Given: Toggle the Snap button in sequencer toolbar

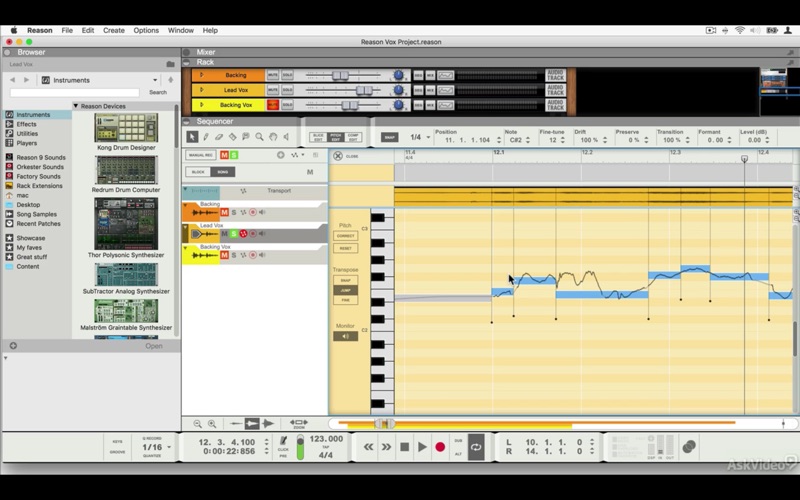Looking at the screenshot, I should [x=389, y=137].
